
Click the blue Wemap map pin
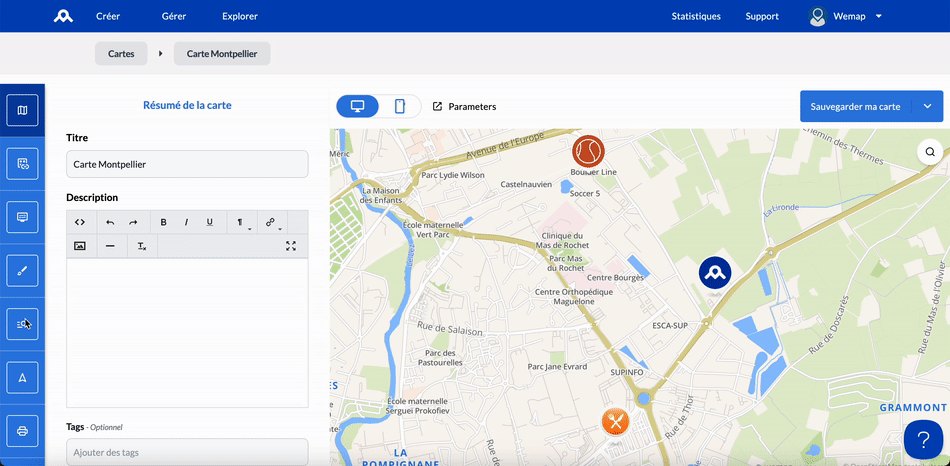715,273
